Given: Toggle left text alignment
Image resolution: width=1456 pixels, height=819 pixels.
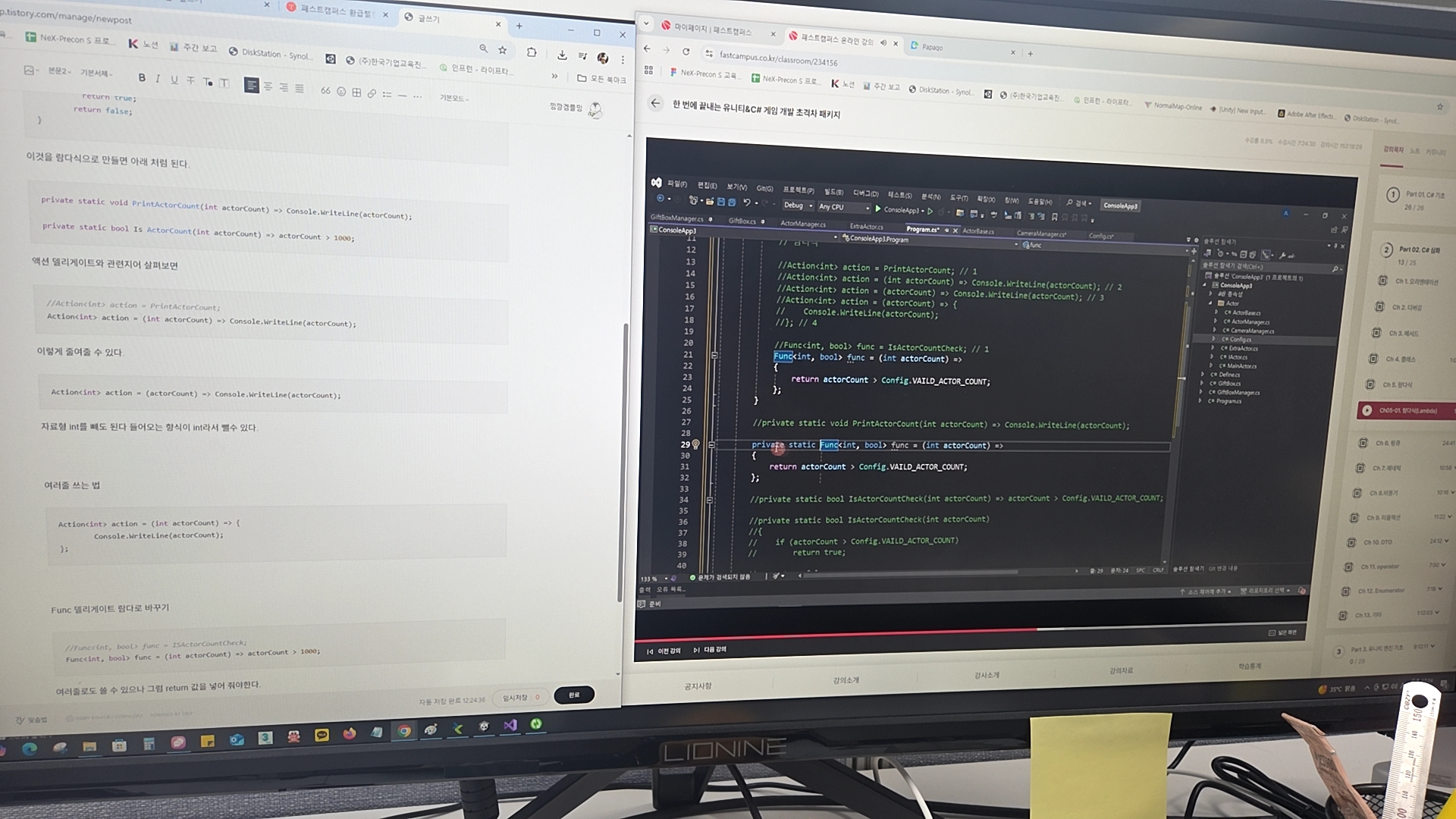Looking at the screenshot, I should tap(252, 86).
